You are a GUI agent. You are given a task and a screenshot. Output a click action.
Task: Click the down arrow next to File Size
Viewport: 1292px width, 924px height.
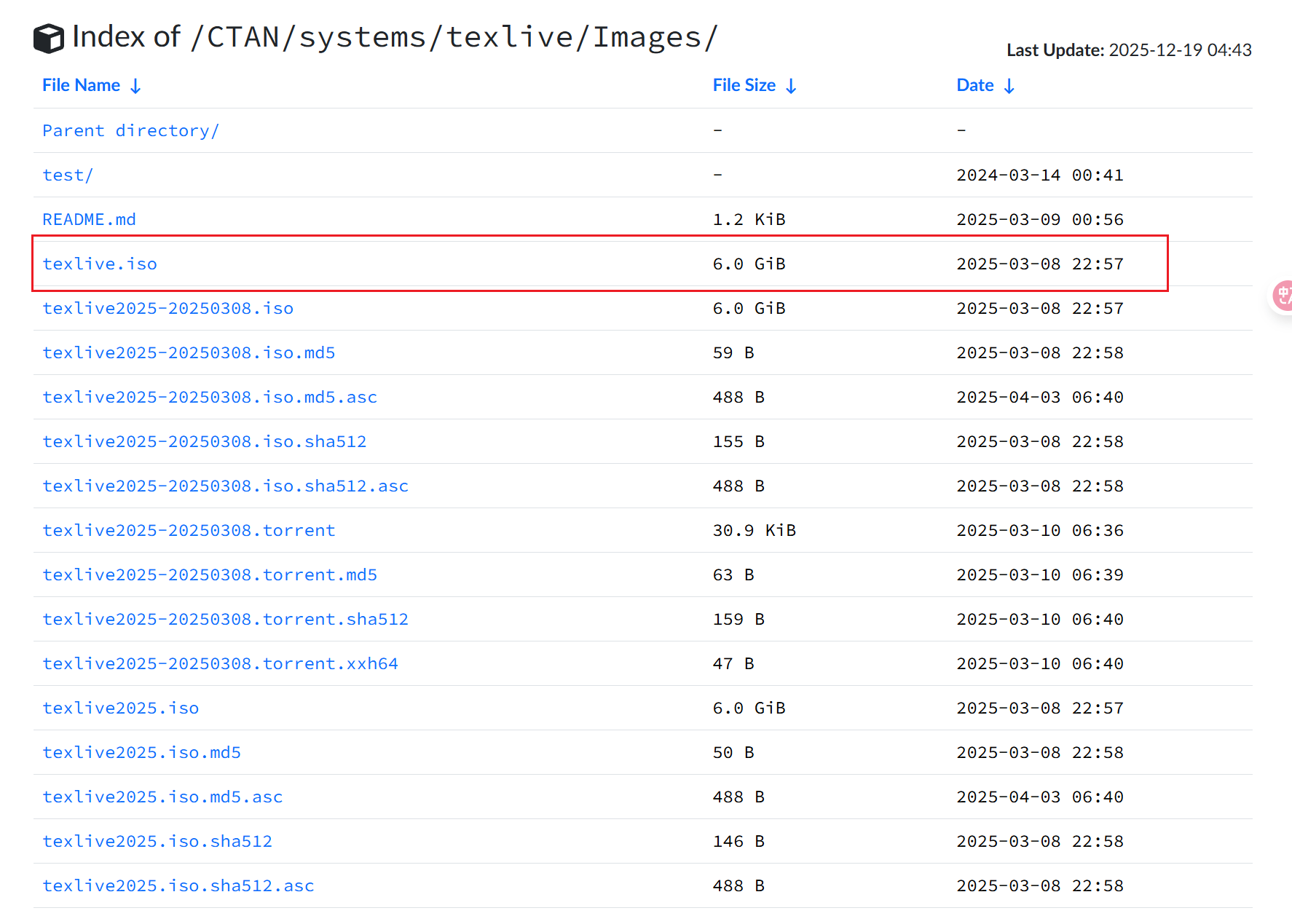click(791, 85)
